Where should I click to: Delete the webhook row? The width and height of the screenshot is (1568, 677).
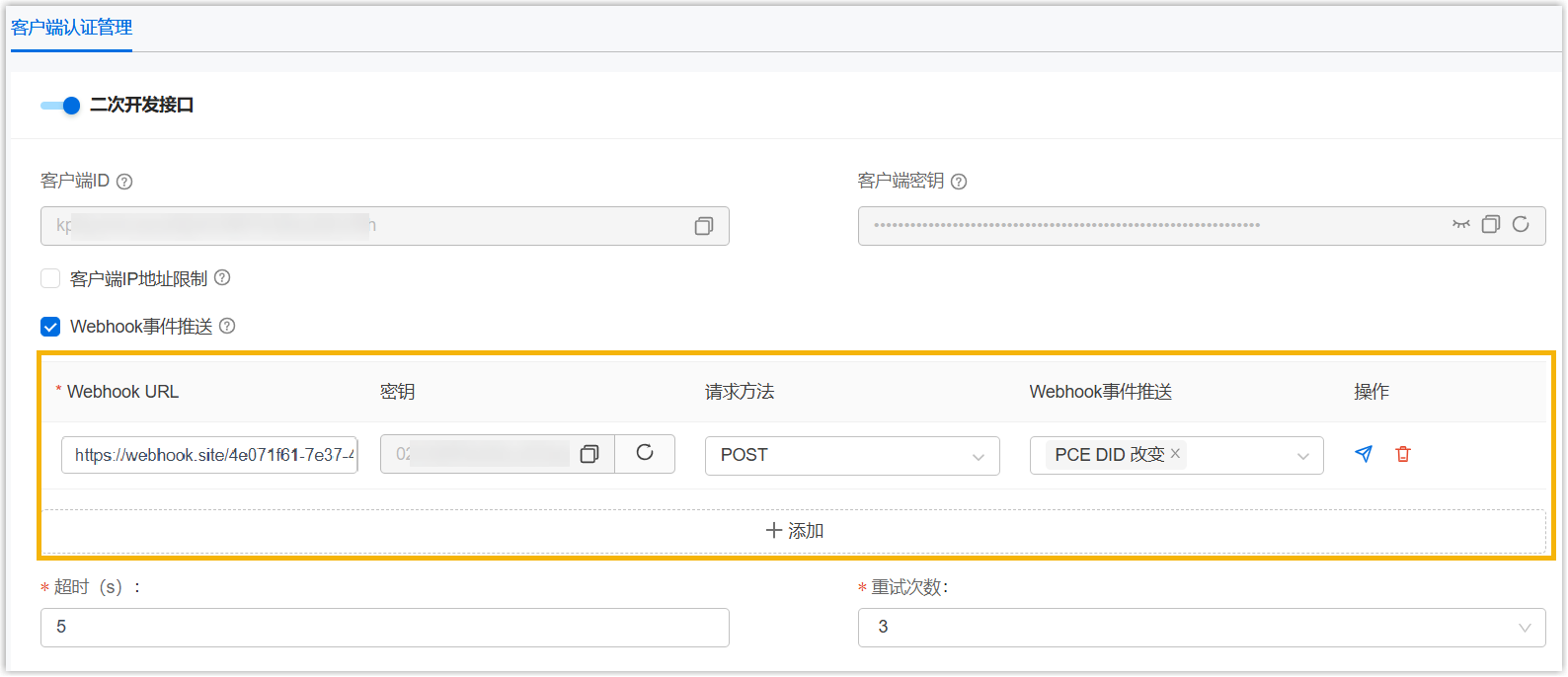1403,454
